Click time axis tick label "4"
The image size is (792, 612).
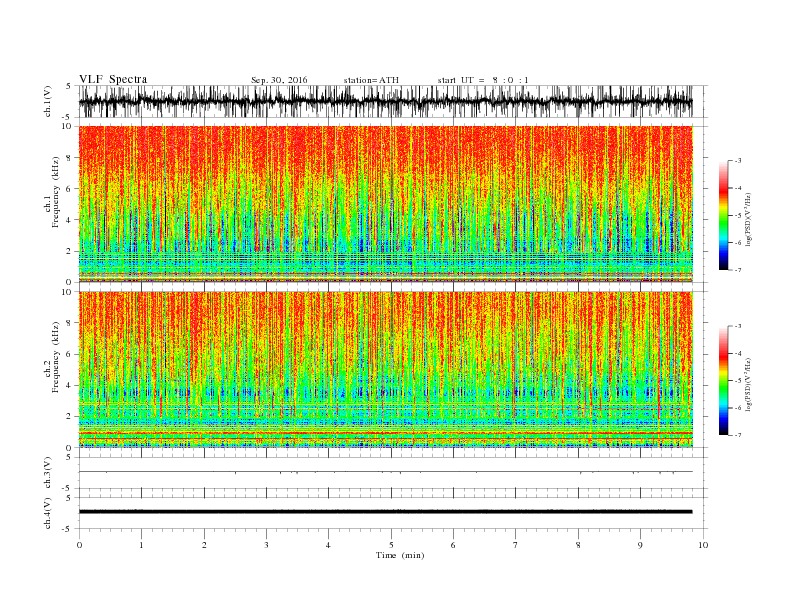pos(328,545)
